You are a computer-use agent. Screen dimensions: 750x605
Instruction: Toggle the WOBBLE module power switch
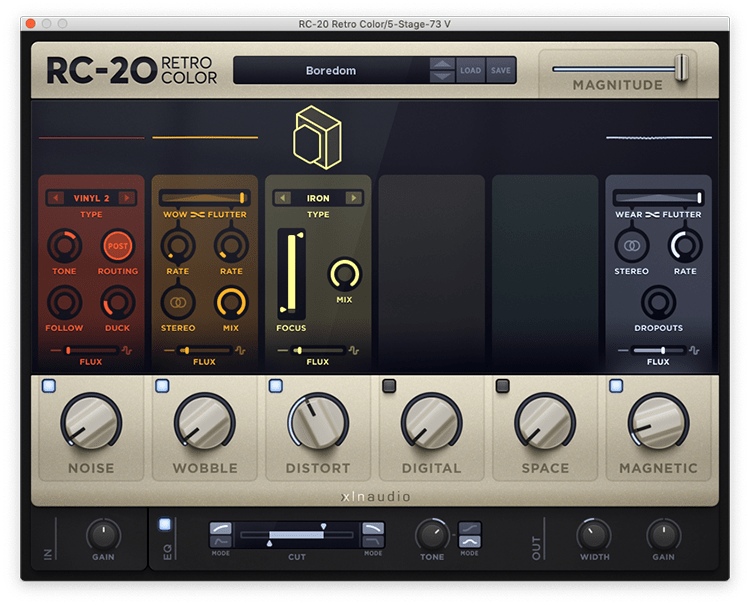tap(162, 385)
